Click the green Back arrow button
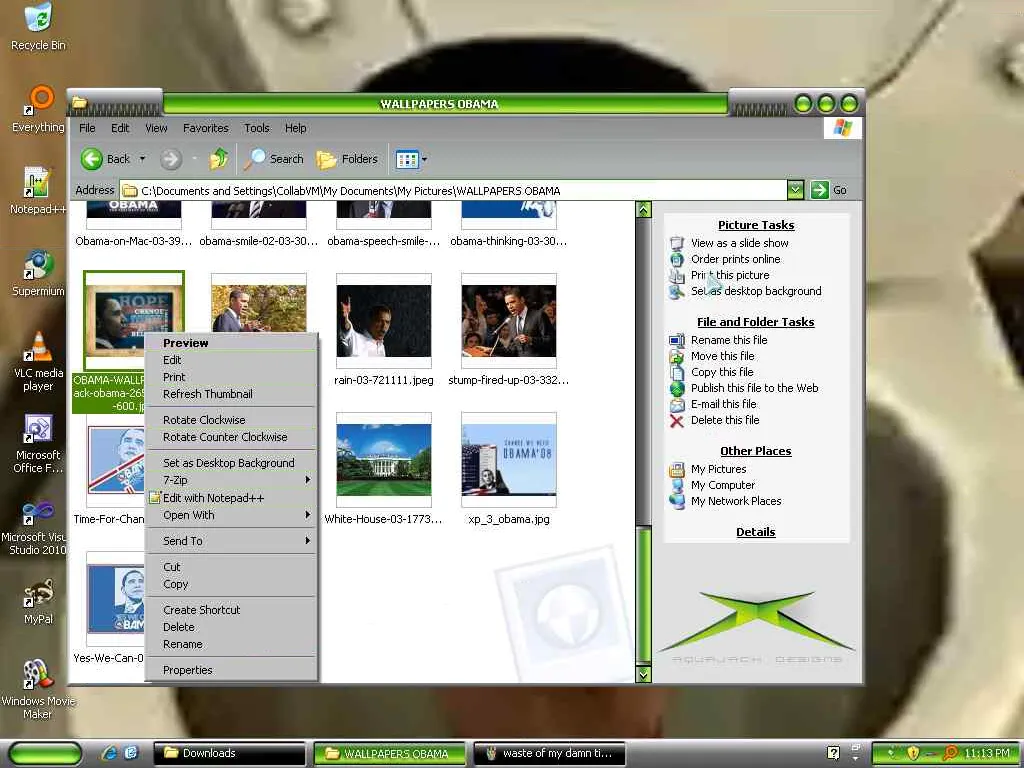Image resolution: width=1024 pixels, height=768 pixels. pos(91,159)
